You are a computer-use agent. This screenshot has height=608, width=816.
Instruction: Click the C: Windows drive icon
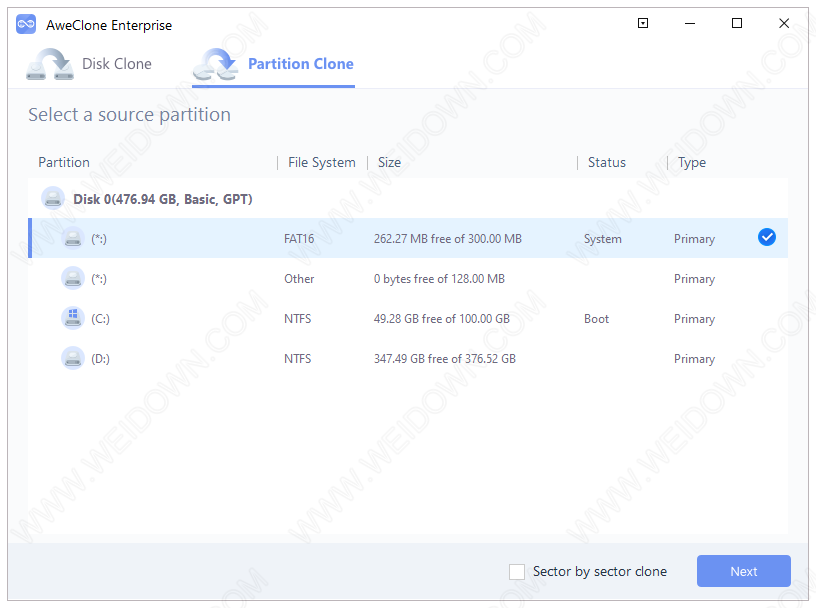point(73,318)
